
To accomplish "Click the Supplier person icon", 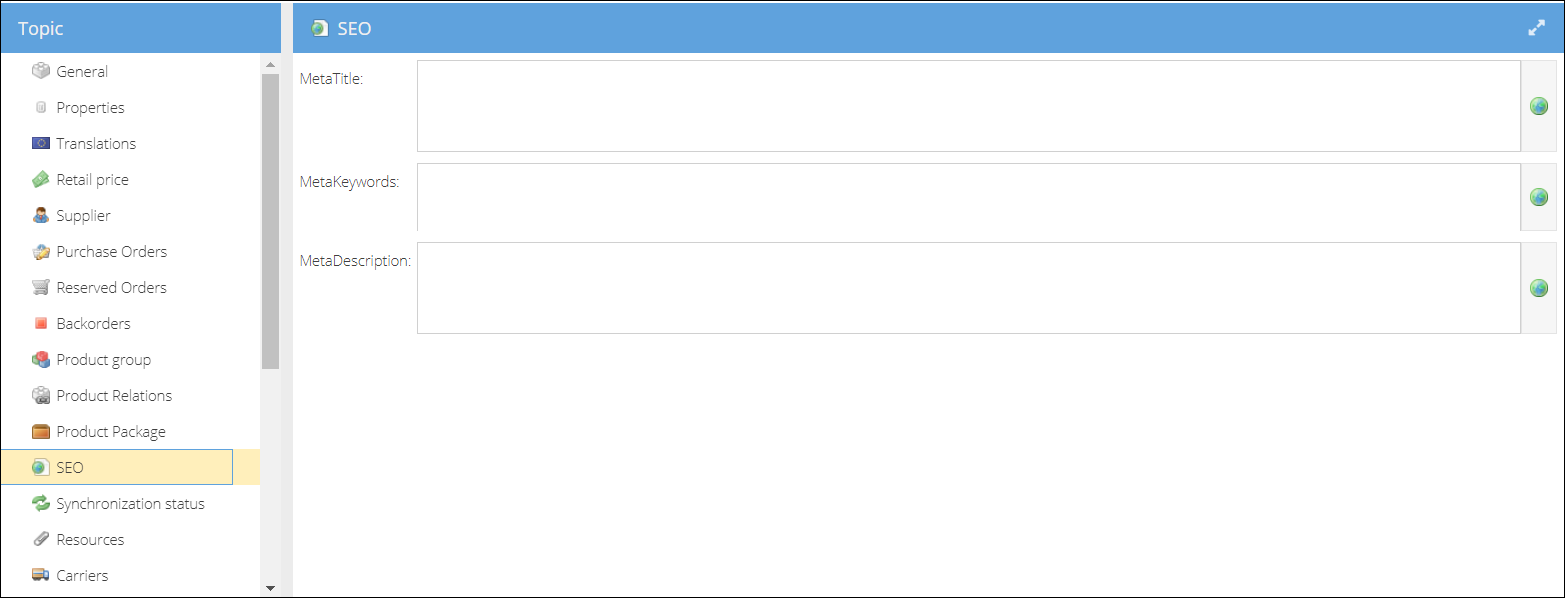I will [41, 215].
